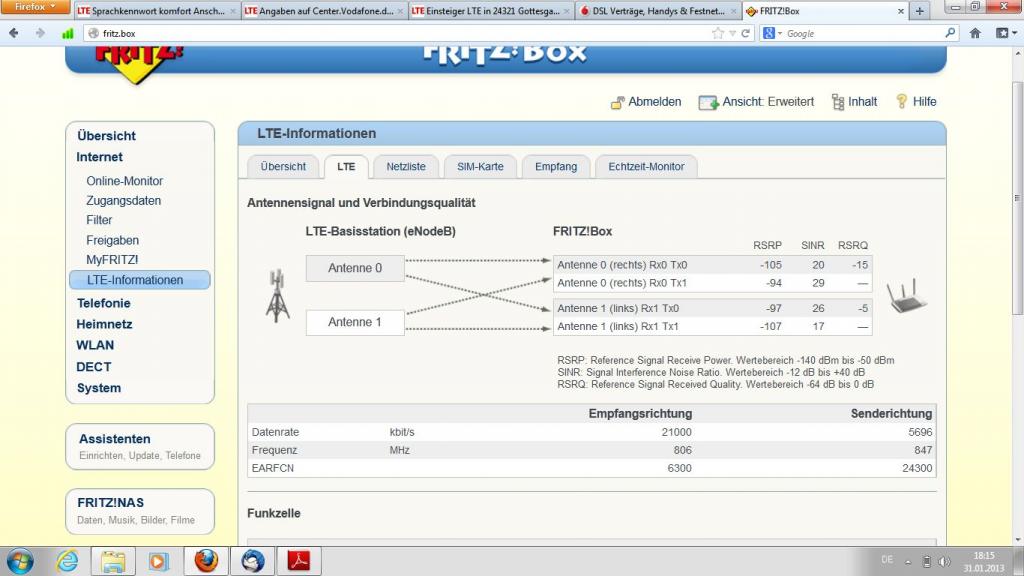Open the Übersicht tab in LTE-Informationen

(x=283, y=167)
